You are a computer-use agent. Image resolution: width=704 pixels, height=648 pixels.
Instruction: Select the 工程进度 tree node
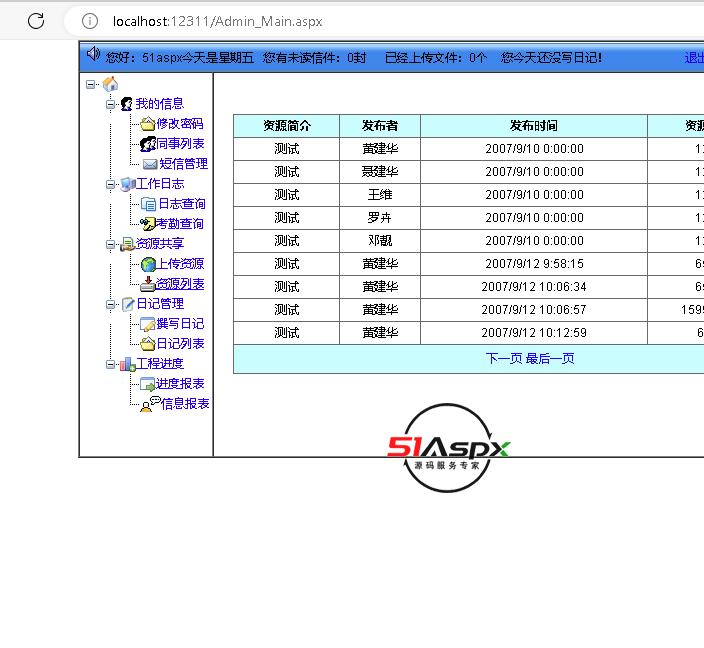160,364
